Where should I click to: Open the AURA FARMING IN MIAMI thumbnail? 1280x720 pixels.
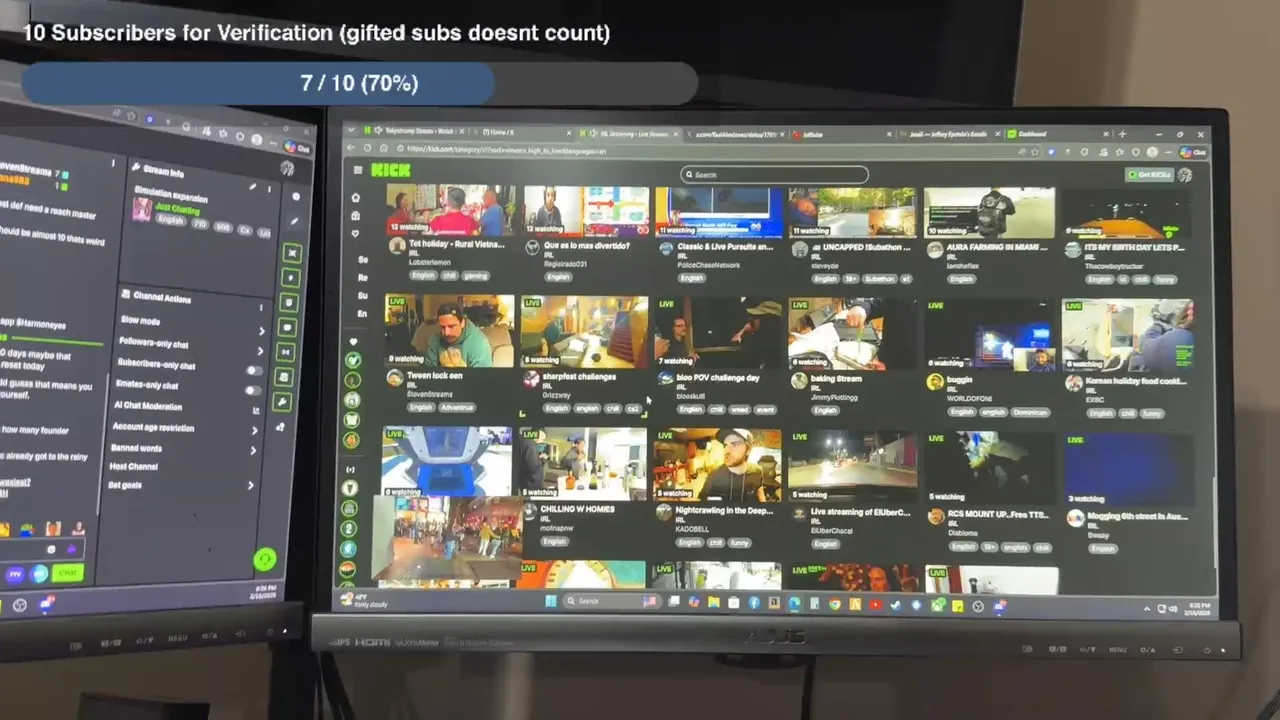(x=989, y=212)
